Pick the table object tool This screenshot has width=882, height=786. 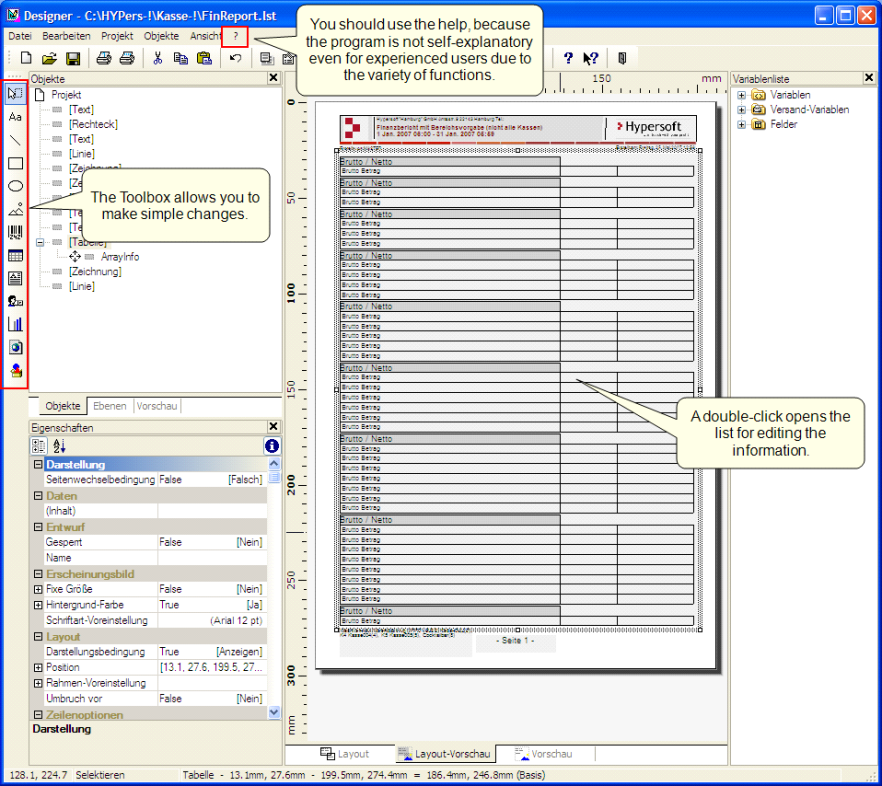click(15, 255)
